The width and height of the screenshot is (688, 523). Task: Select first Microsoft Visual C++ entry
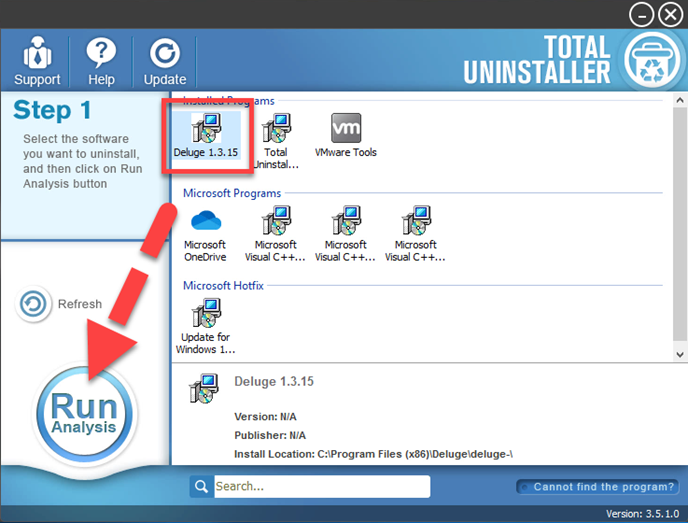tap(275, 234)
